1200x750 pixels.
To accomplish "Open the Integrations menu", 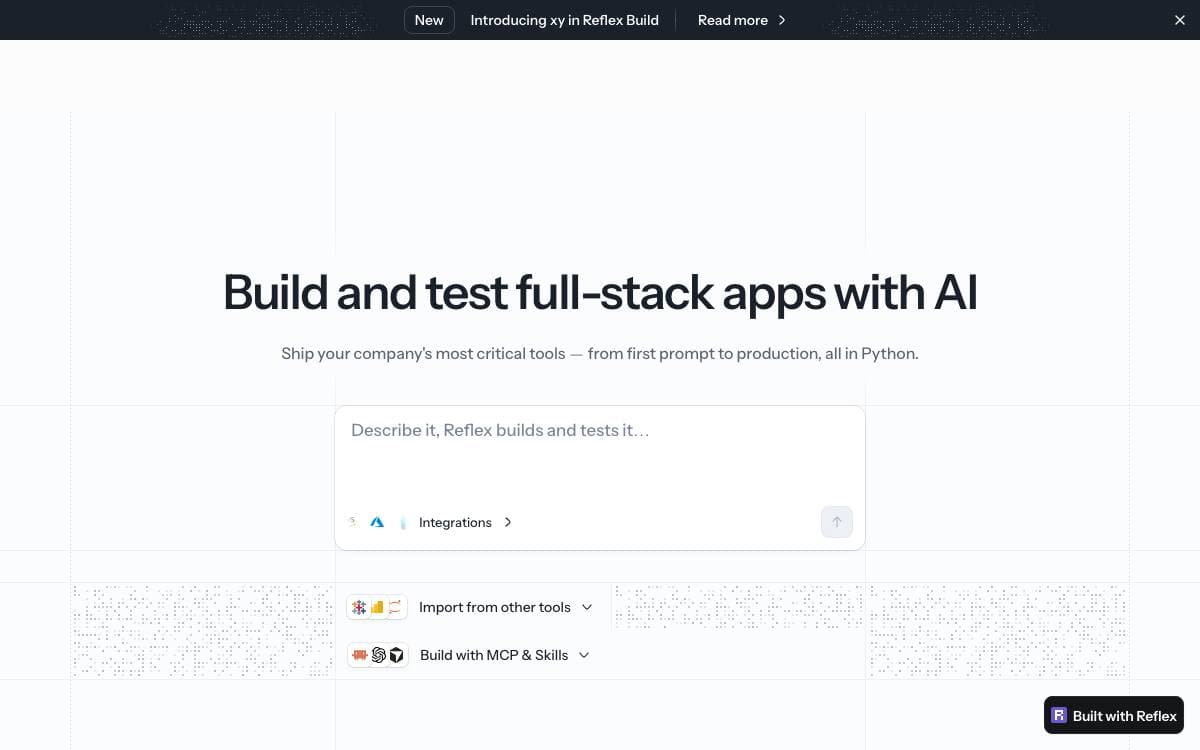I will [x=465, y=522].
